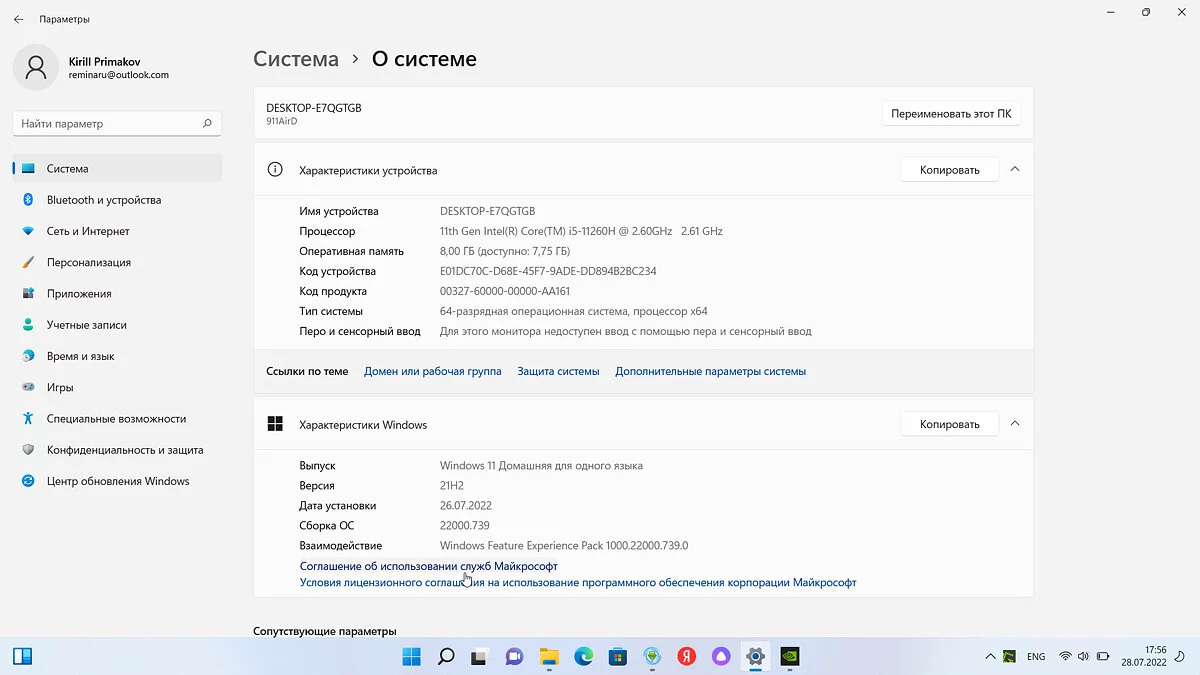
Task: Open Конфиденциальность и защита section
Action: (x=124, y=450)
